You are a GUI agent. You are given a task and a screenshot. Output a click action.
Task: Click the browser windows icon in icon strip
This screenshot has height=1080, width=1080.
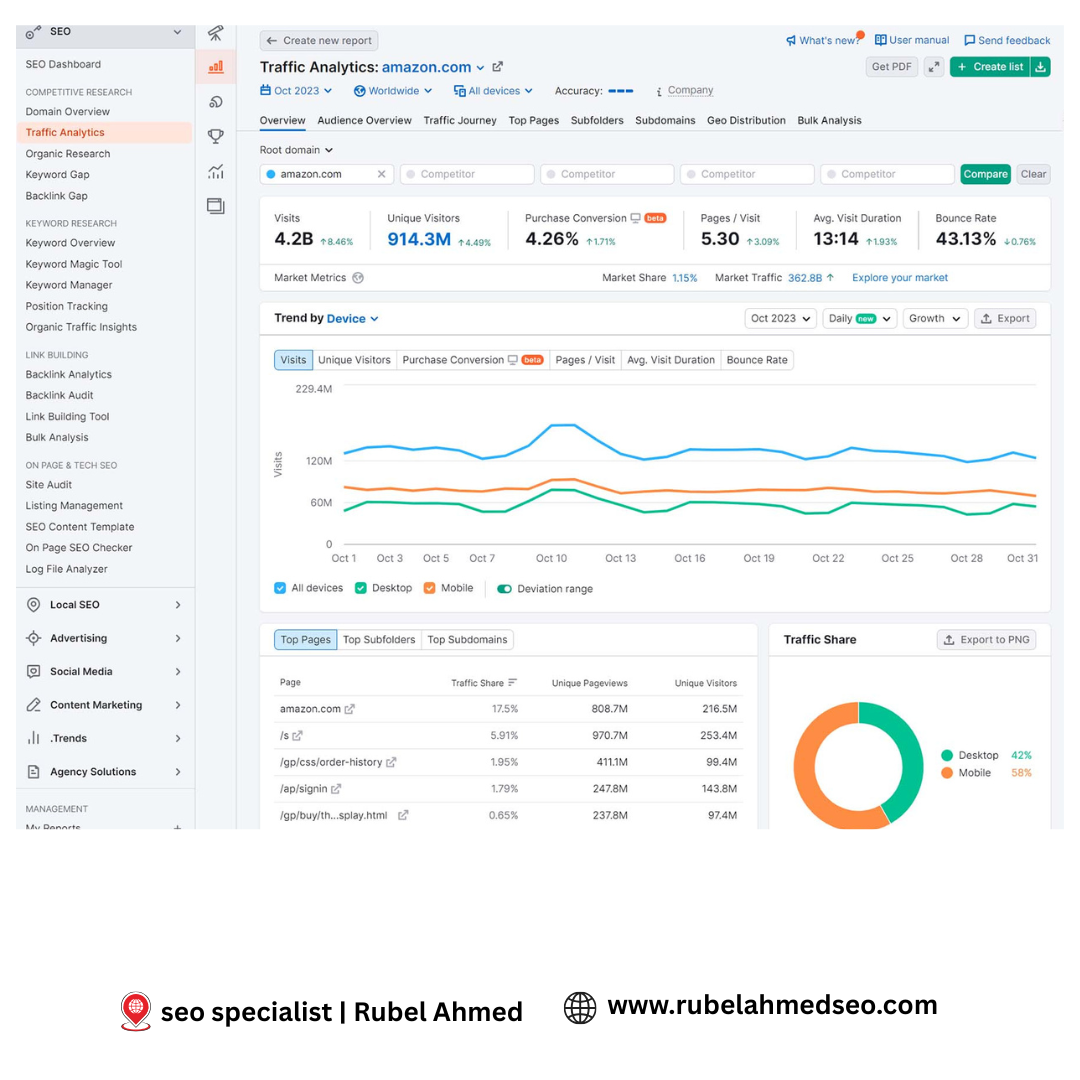click(215, 205)
